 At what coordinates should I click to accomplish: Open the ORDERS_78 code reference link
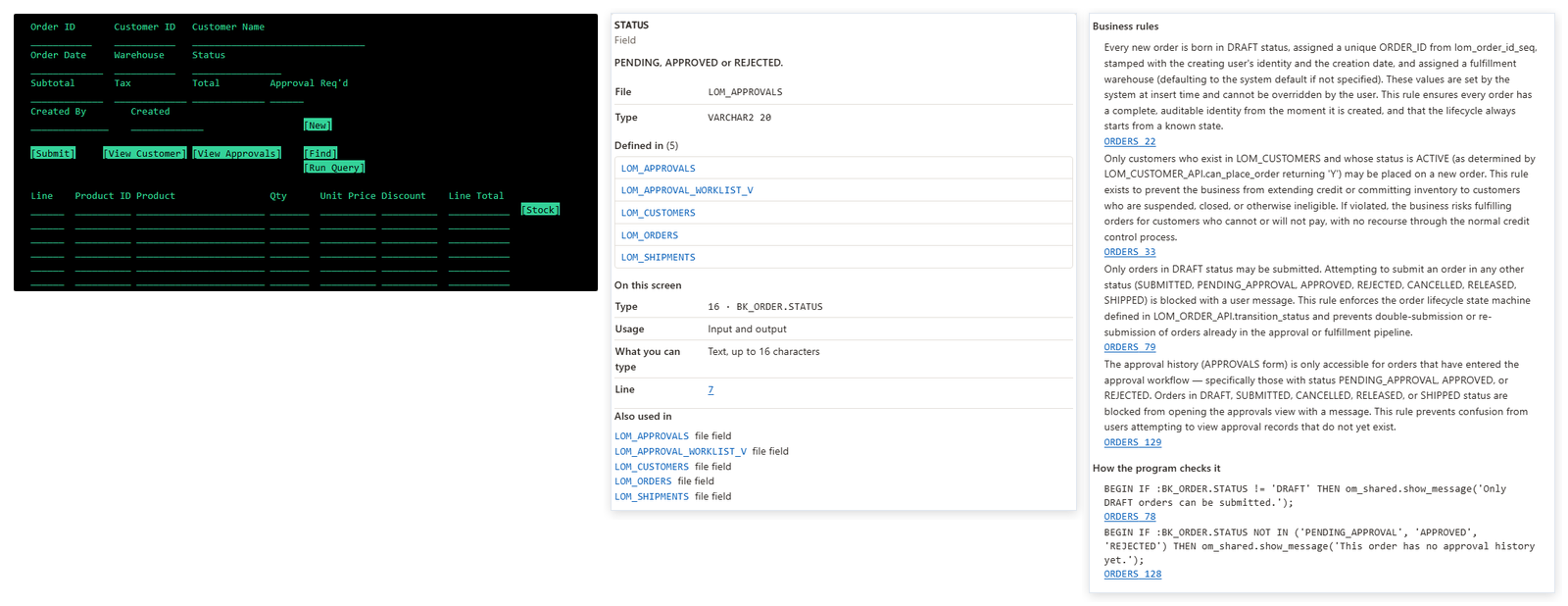1129,517
